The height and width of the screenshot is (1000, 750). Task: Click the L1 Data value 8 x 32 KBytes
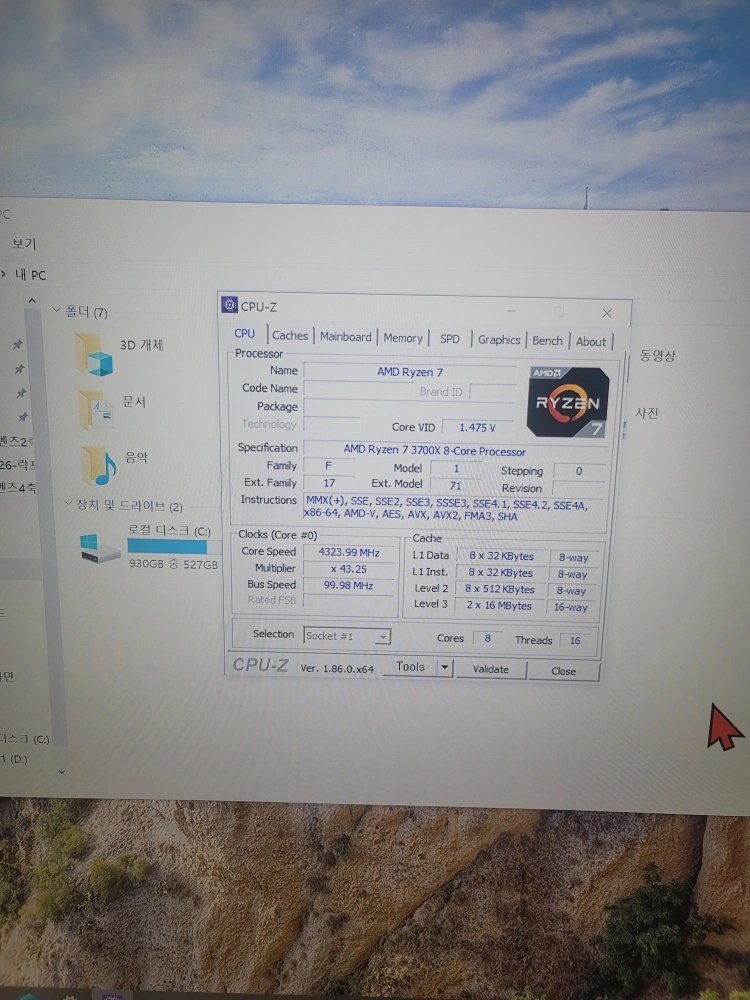pyautogui.click(x=501, y=556)
